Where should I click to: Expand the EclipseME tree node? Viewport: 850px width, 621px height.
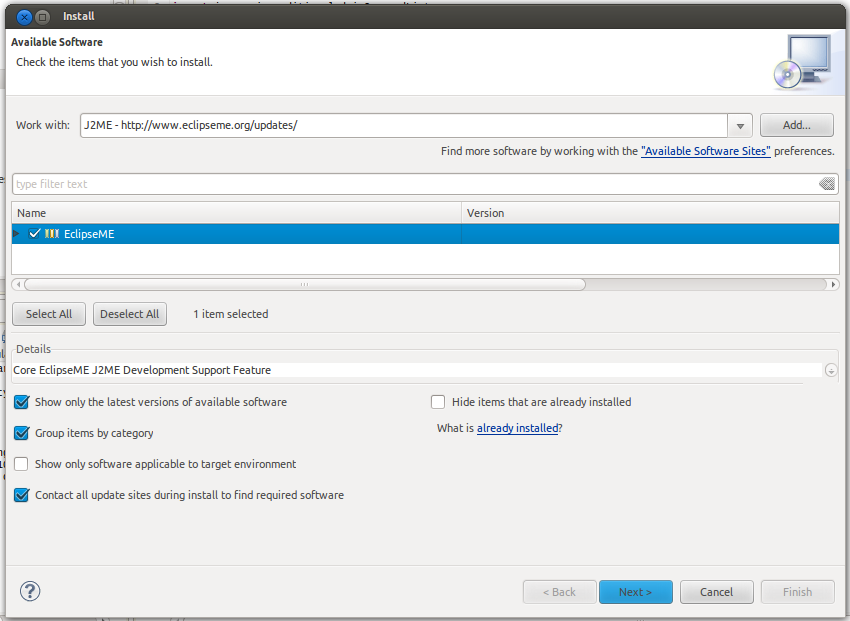click(x=16, y=234)
